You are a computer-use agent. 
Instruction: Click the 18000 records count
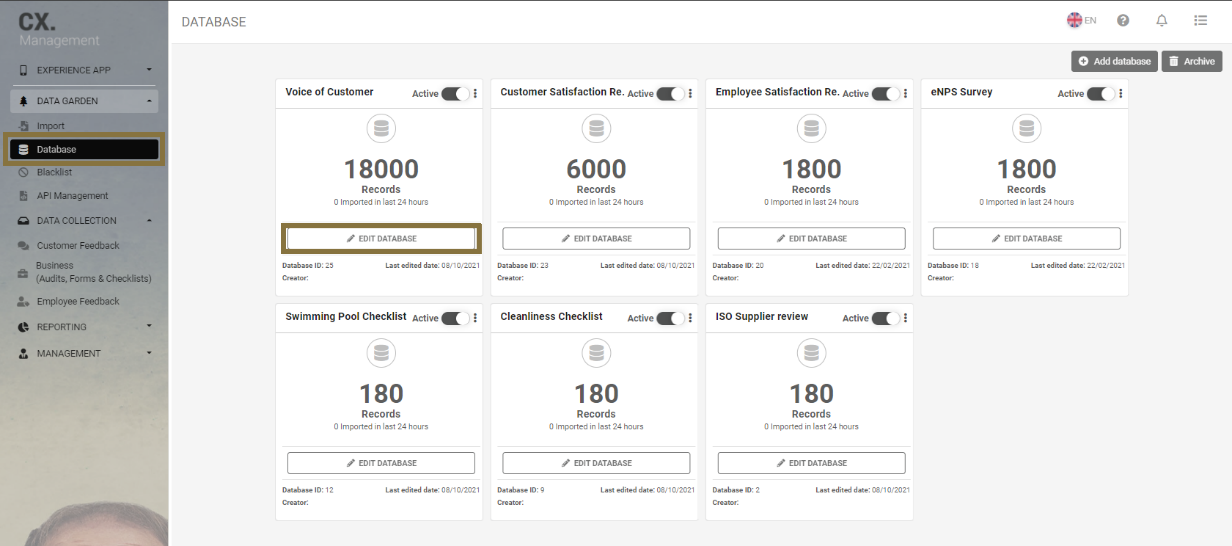point(381,169)
